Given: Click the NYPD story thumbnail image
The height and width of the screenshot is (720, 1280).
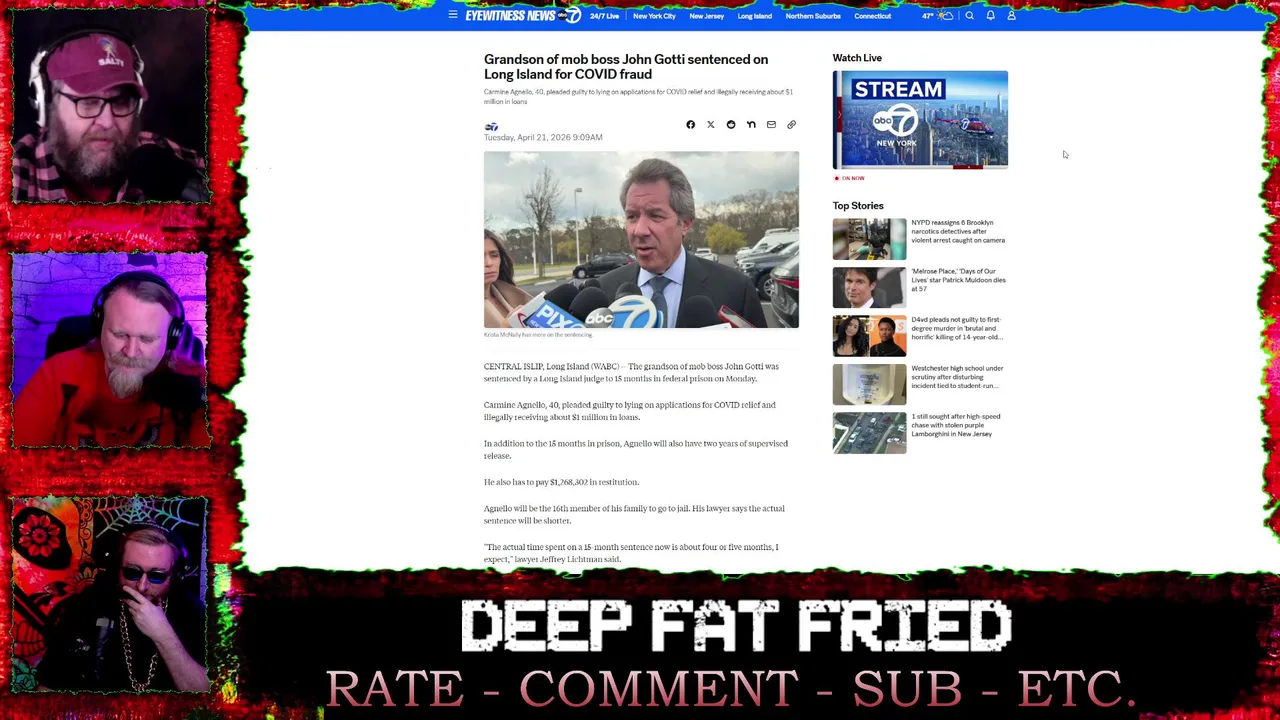Looking at the screenshot, I should (869, 239).
